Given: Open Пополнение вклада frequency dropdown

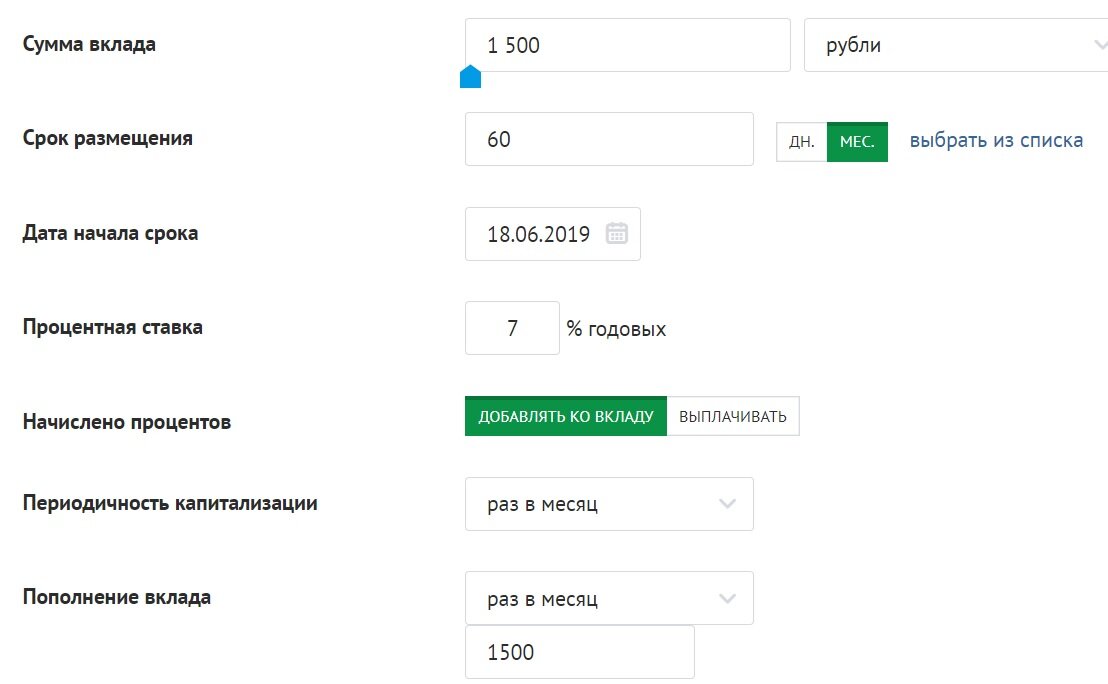Looking at the screenshot, I should 609,598.
